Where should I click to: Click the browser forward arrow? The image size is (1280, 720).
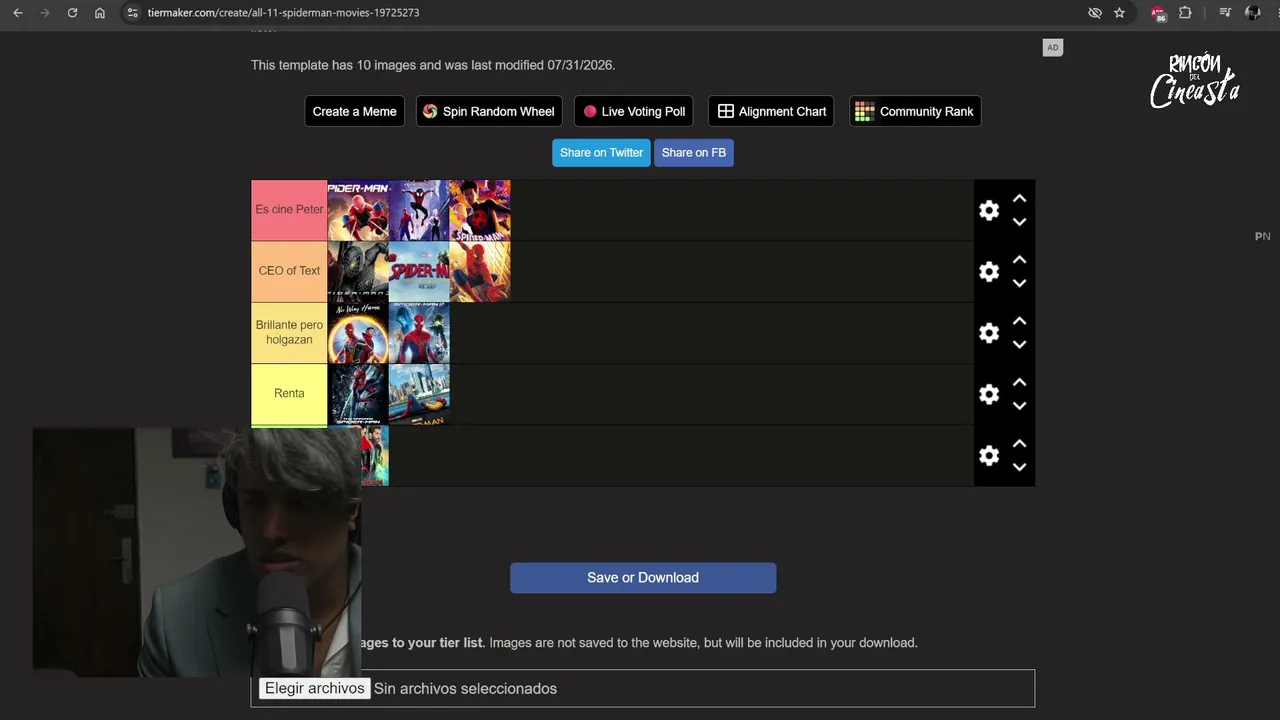[45, 13]
